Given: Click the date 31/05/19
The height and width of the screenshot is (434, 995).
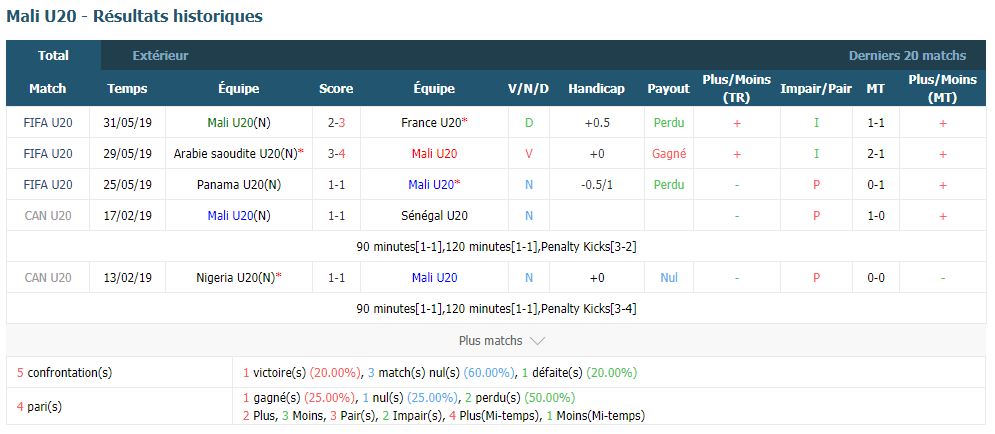Looking at the screenshot, I should click(128, 122).
